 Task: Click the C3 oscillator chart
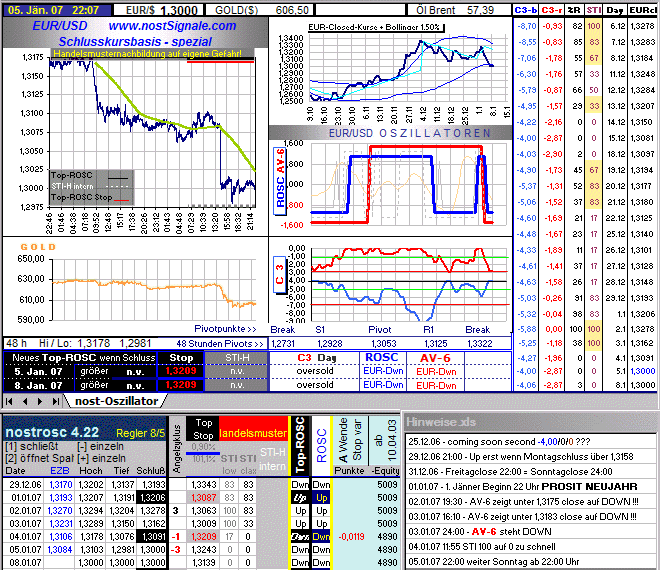[x=410, y=284]
